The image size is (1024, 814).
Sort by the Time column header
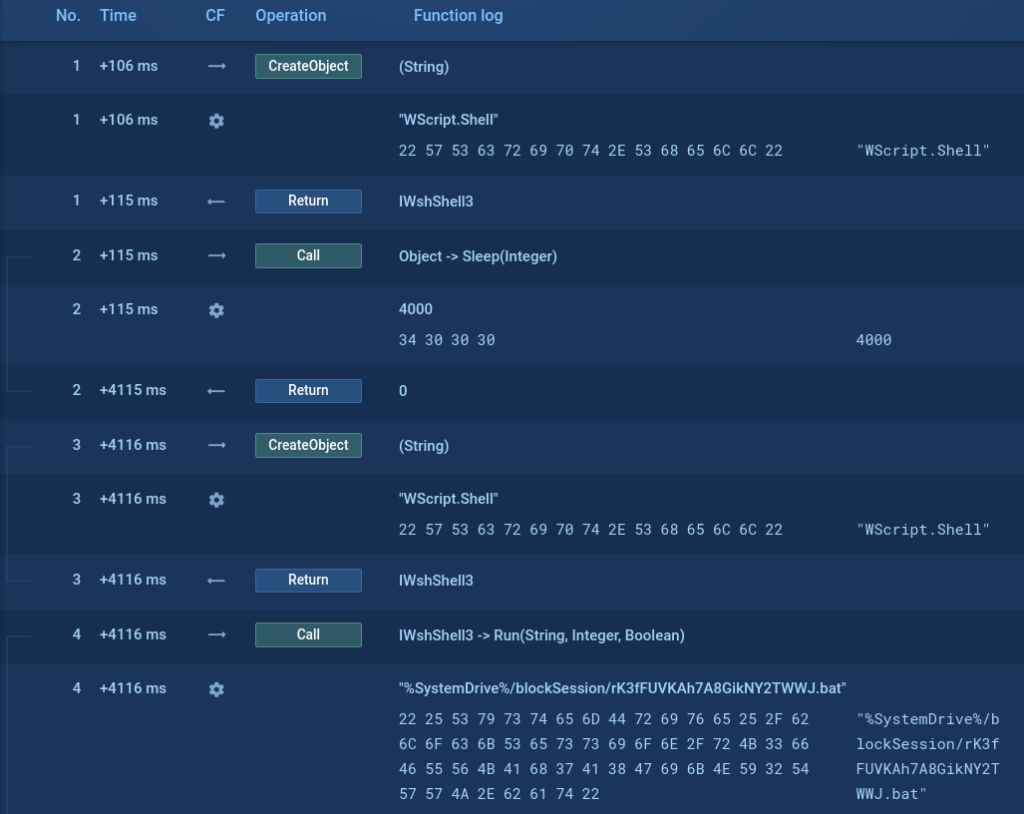(x=118, y=16)
